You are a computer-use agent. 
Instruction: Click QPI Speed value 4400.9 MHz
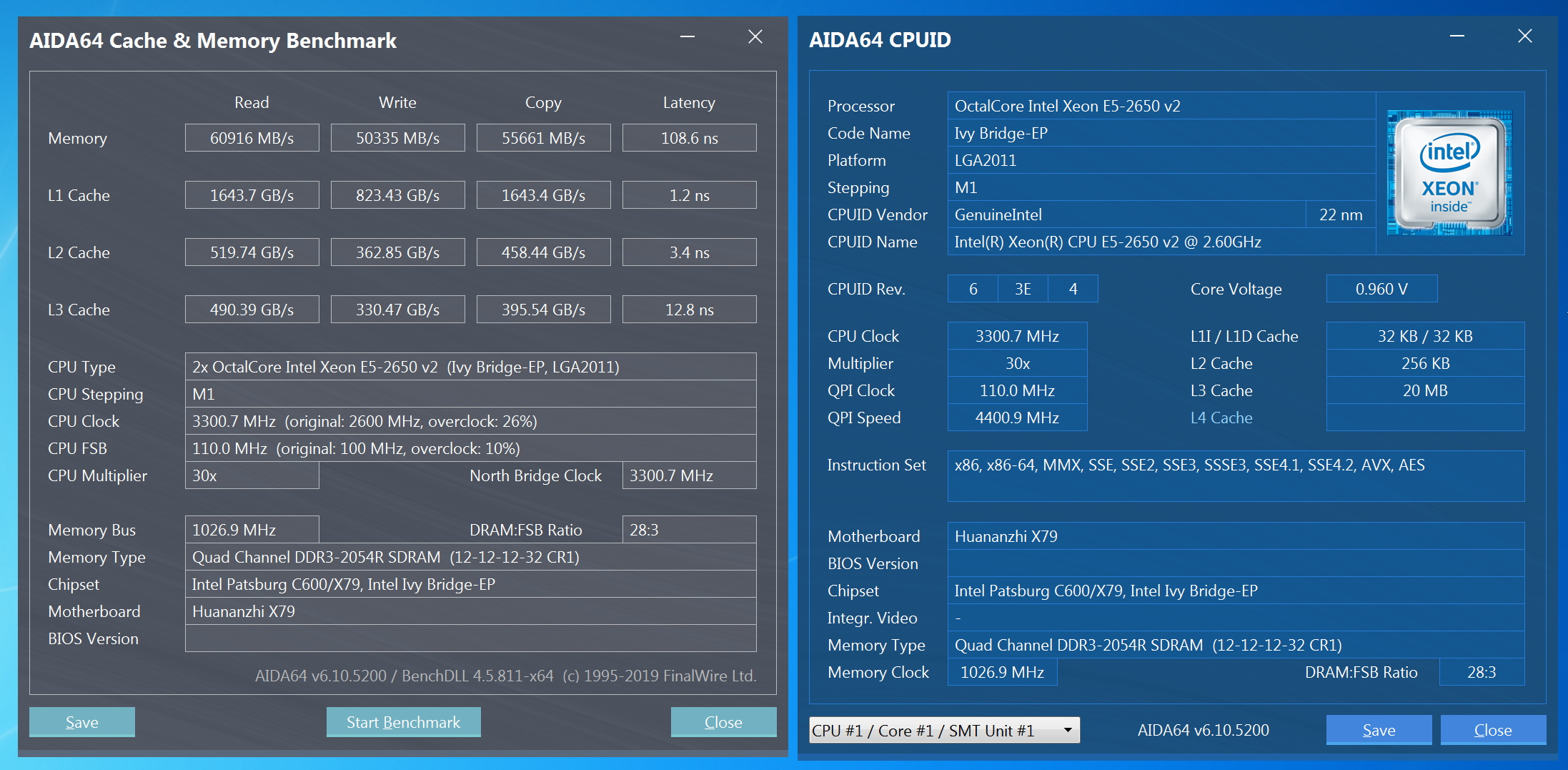click(1017, 418)
